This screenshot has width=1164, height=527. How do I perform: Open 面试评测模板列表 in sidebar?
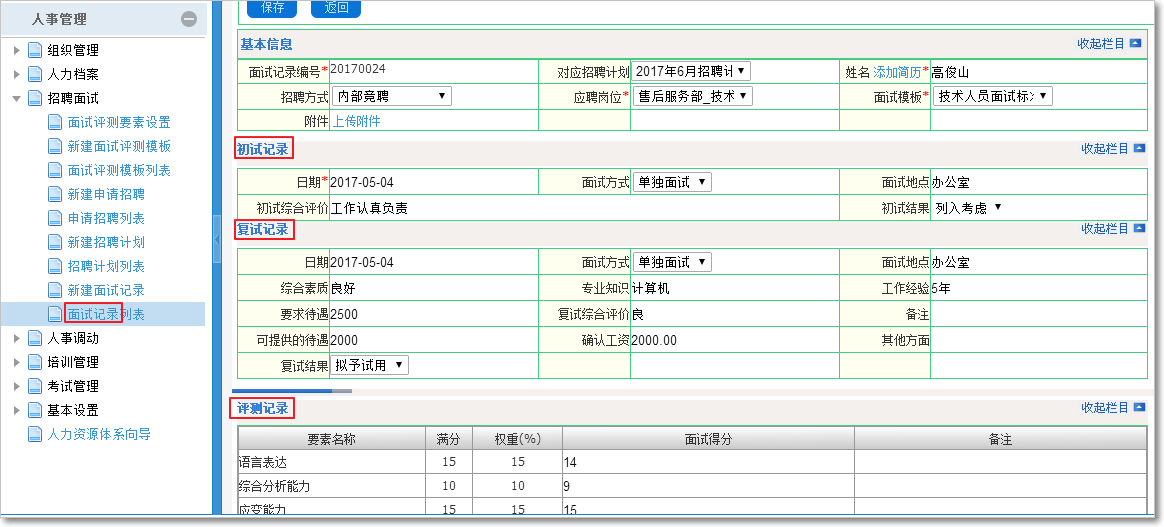point(119,171)
